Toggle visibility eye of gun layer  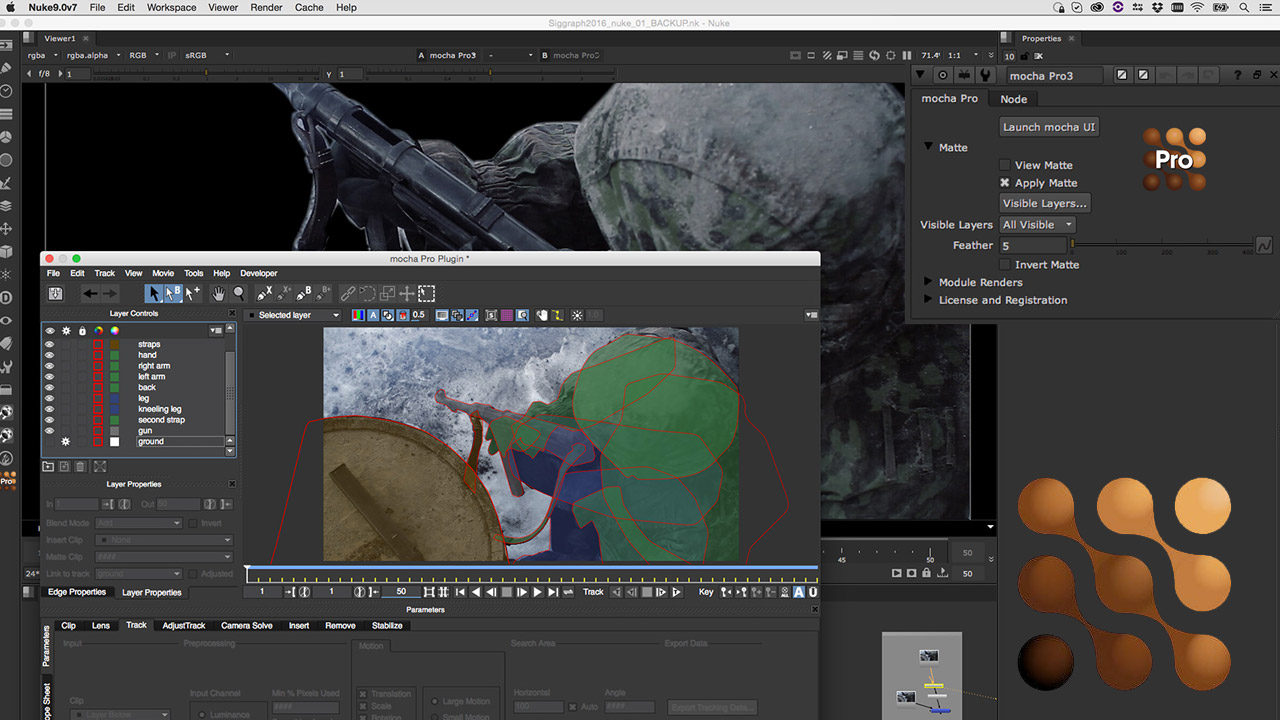[49, 431]
